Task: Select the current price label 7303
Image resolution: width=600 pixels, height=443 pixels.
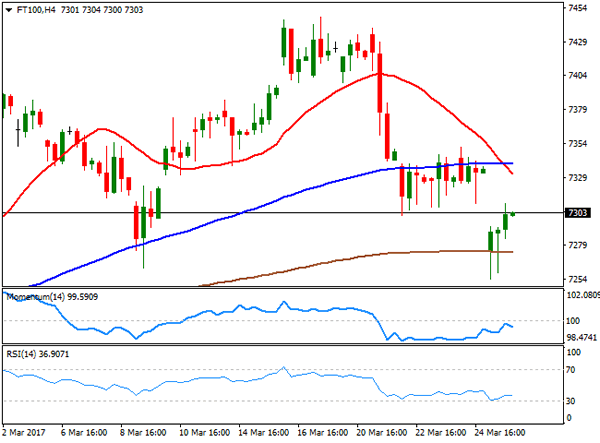Action: 577,213
